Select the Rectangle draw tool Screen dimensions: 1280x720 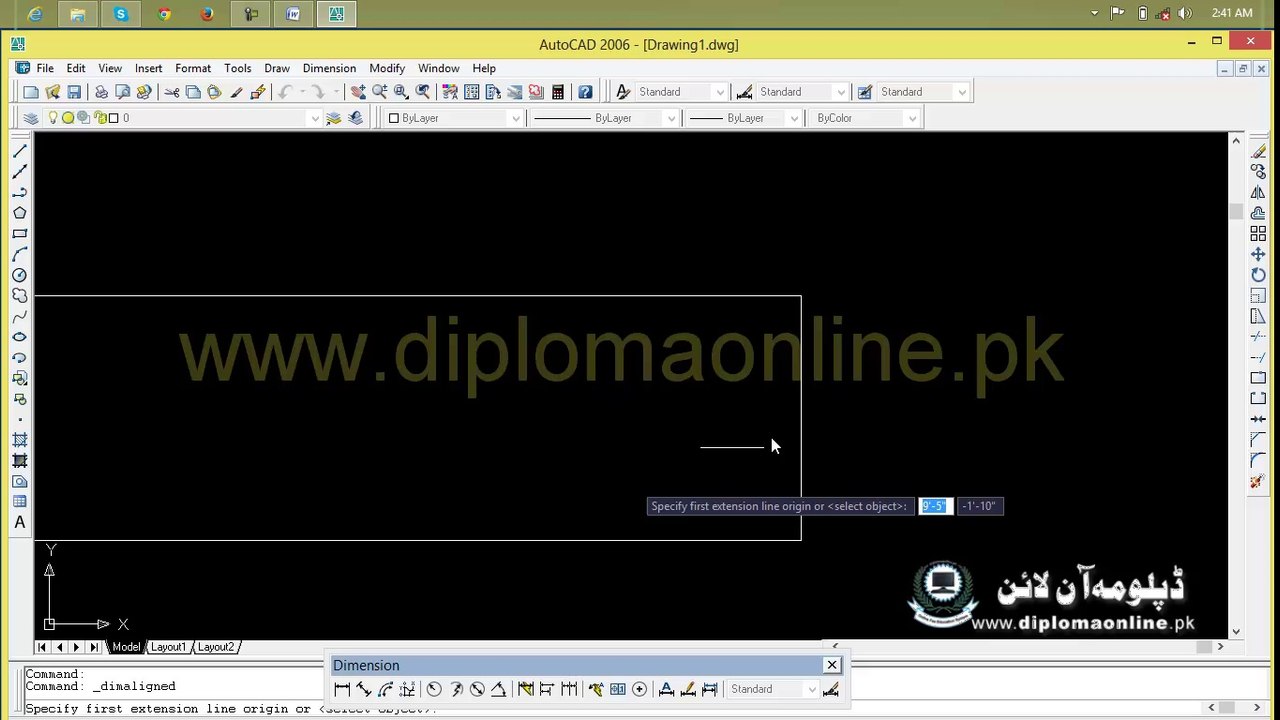coord(19,234)
